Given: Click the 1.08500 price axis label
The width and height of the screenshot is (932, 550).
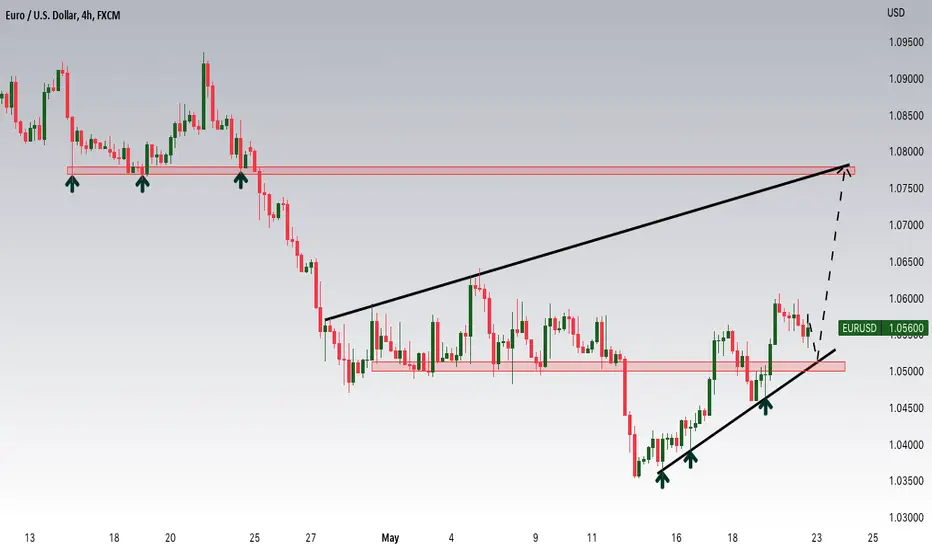Looking at the screenshot, I should [906, 116].
